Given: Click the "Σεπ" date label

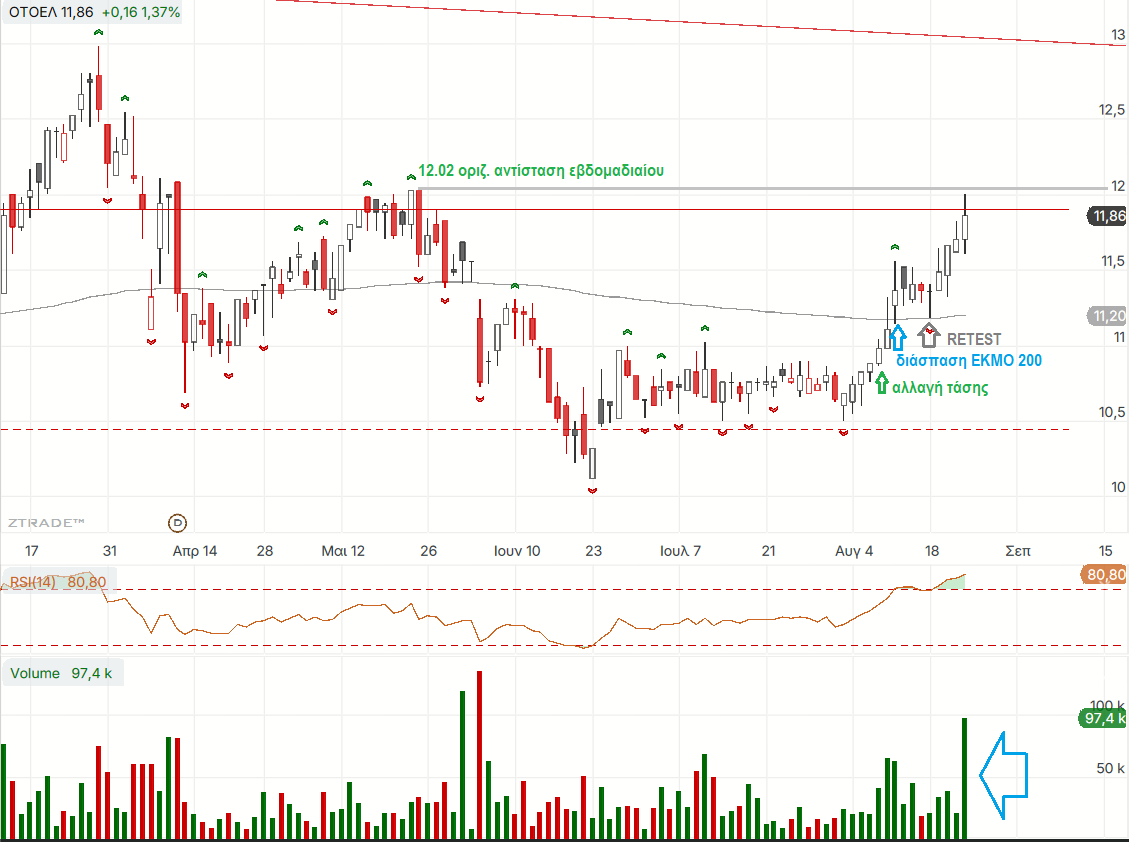Looking at the screenshot, I should pos(1017,551).
